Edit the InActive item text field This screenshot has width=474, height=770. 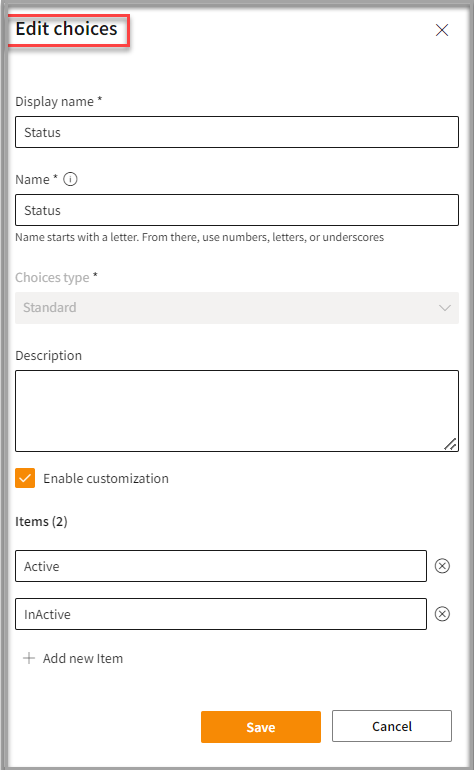[x=221, y=614]
